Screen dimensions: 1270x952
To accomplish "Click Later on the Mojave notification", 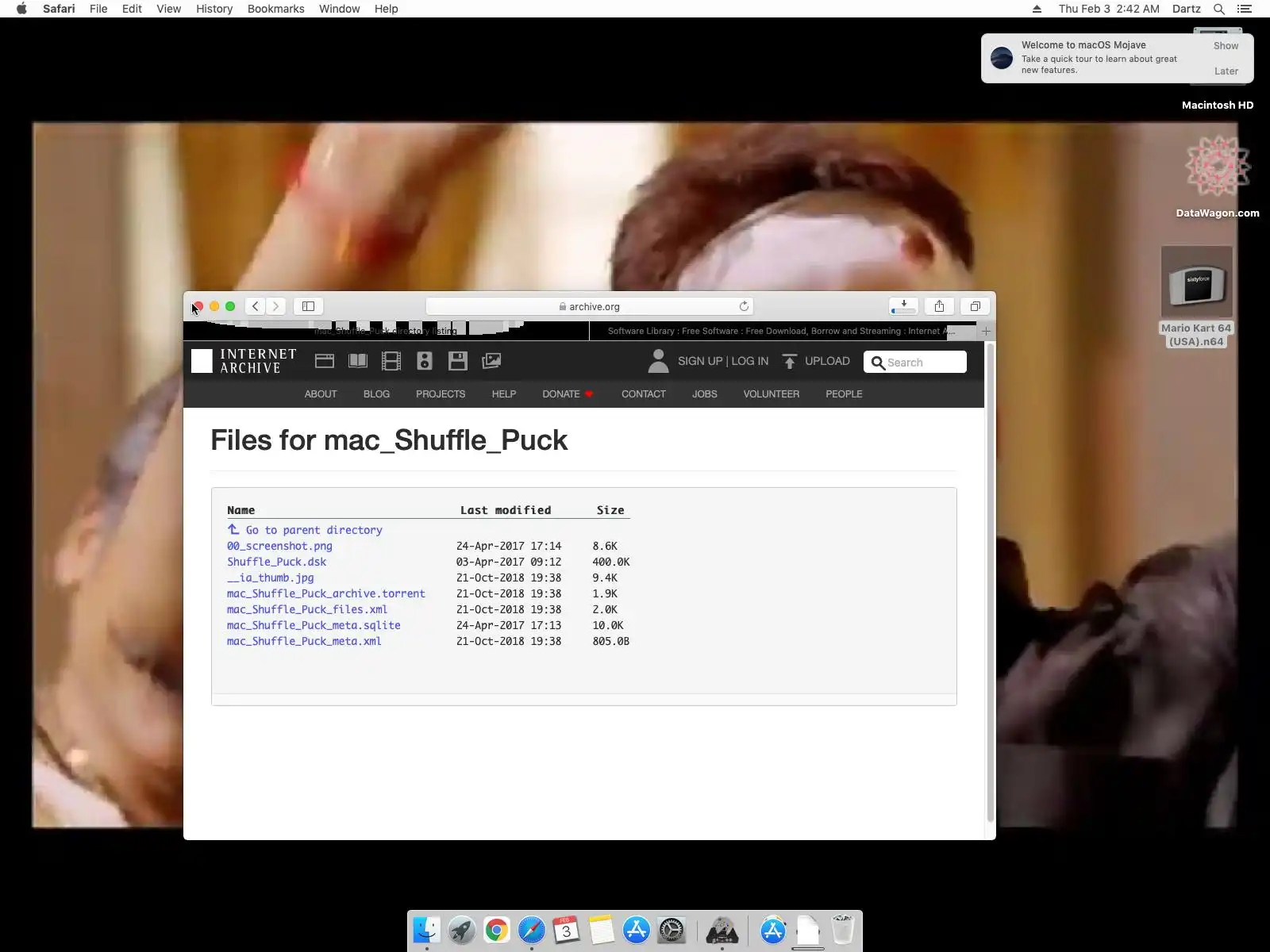I will point(1226,71).
